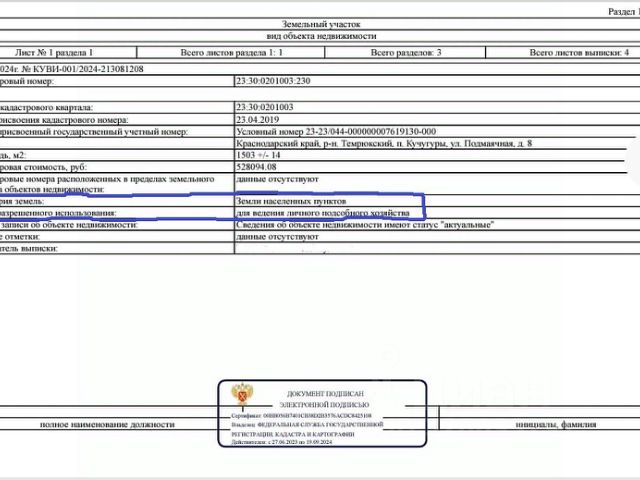
Task: Click cadastral quarter value '23:30:0201003'
Action: pos(264,107)
